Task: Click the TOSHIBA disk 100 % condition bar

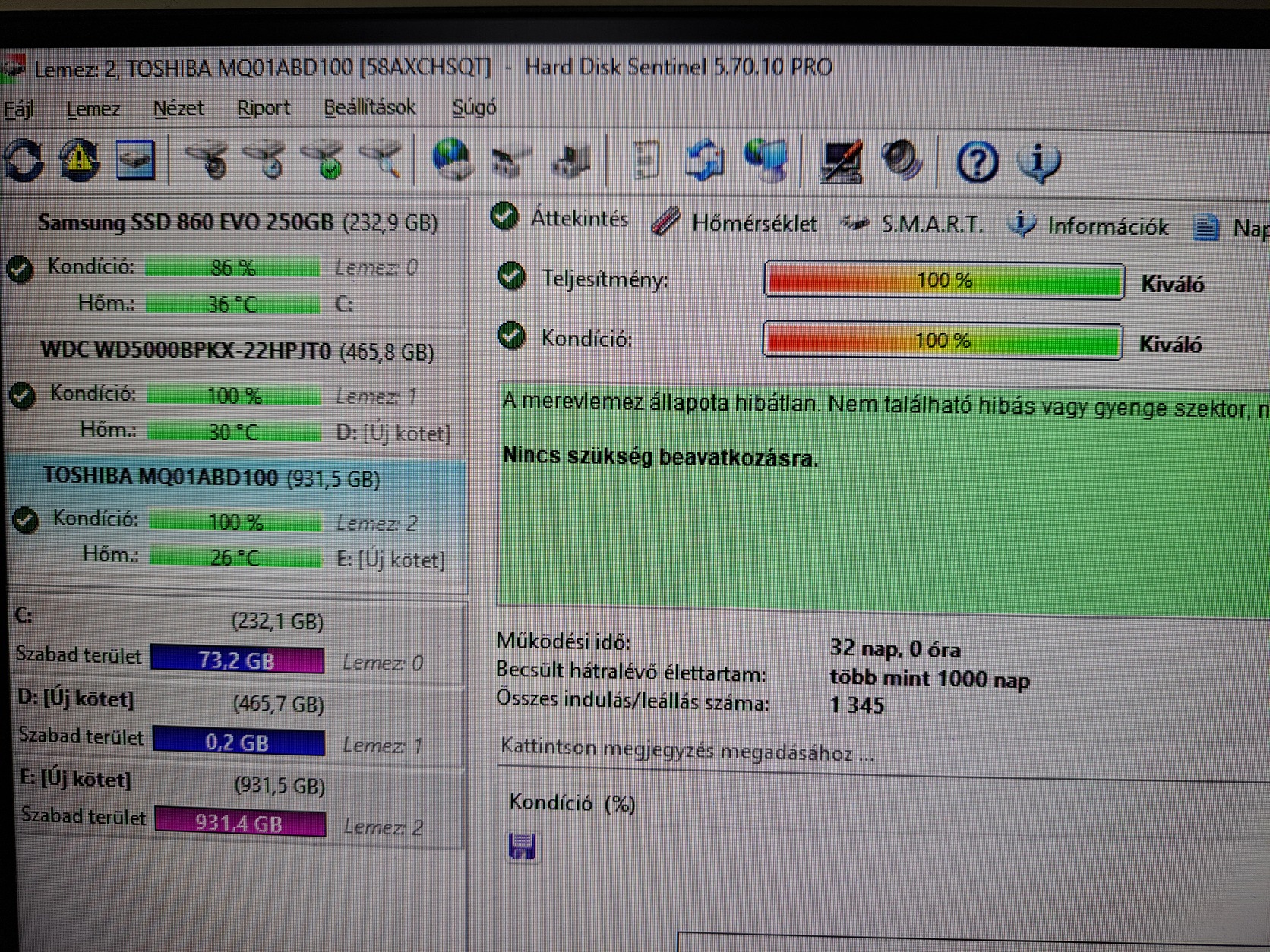Action: pyautogui.click(x=235, y=522)
